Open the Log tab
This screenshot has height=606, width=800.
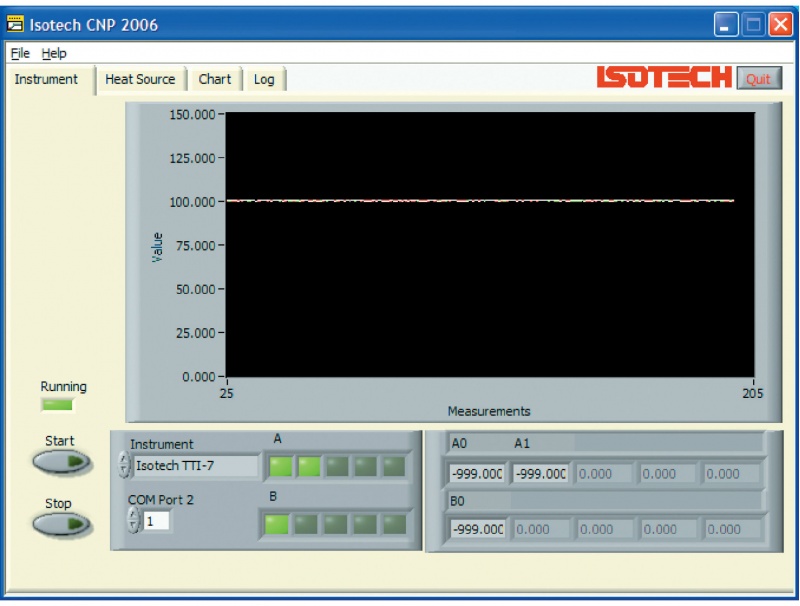coord(264,80)
